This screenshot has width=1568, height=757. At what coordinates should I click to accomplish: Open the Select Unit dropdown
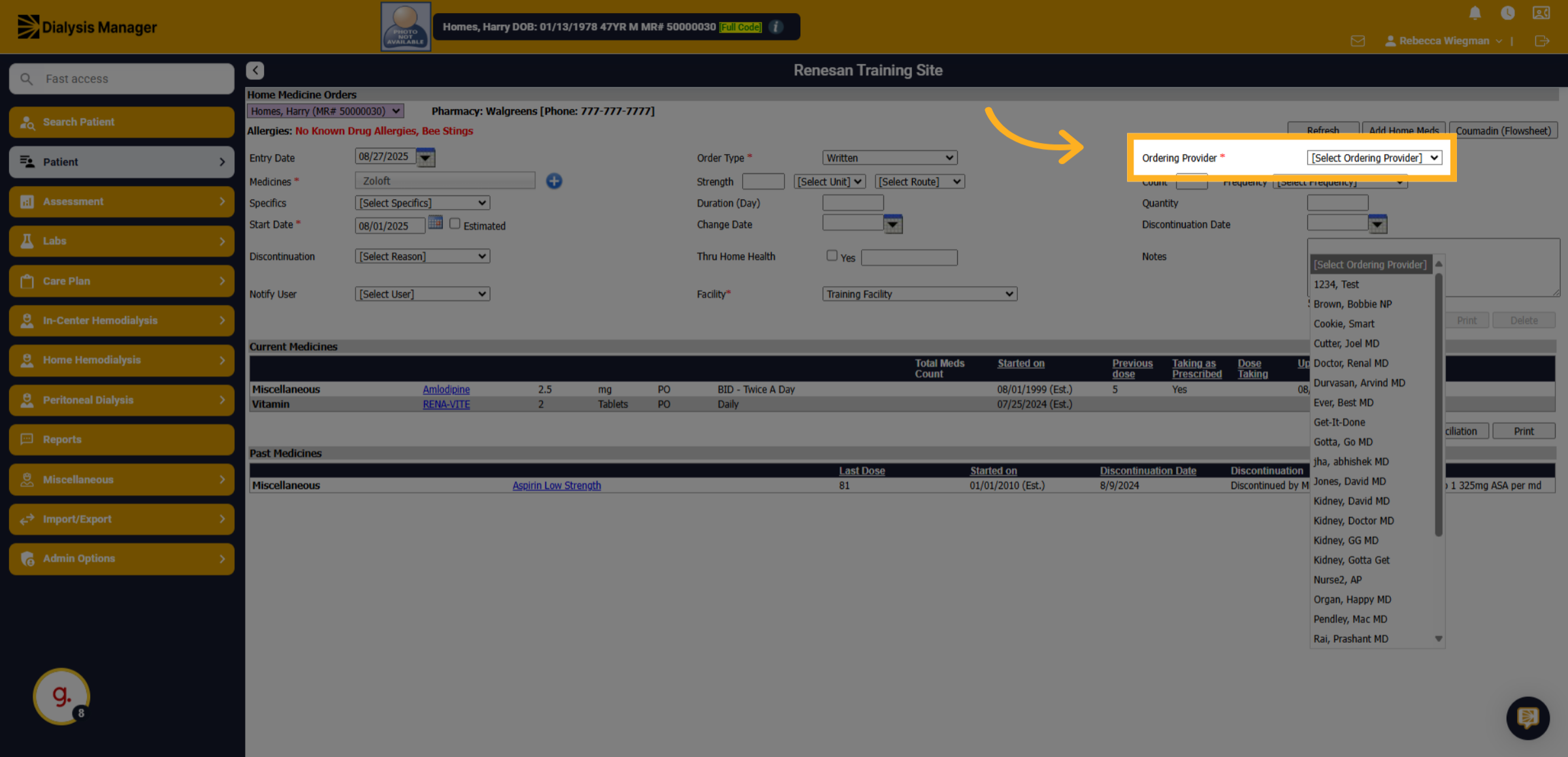click(830, 182)
